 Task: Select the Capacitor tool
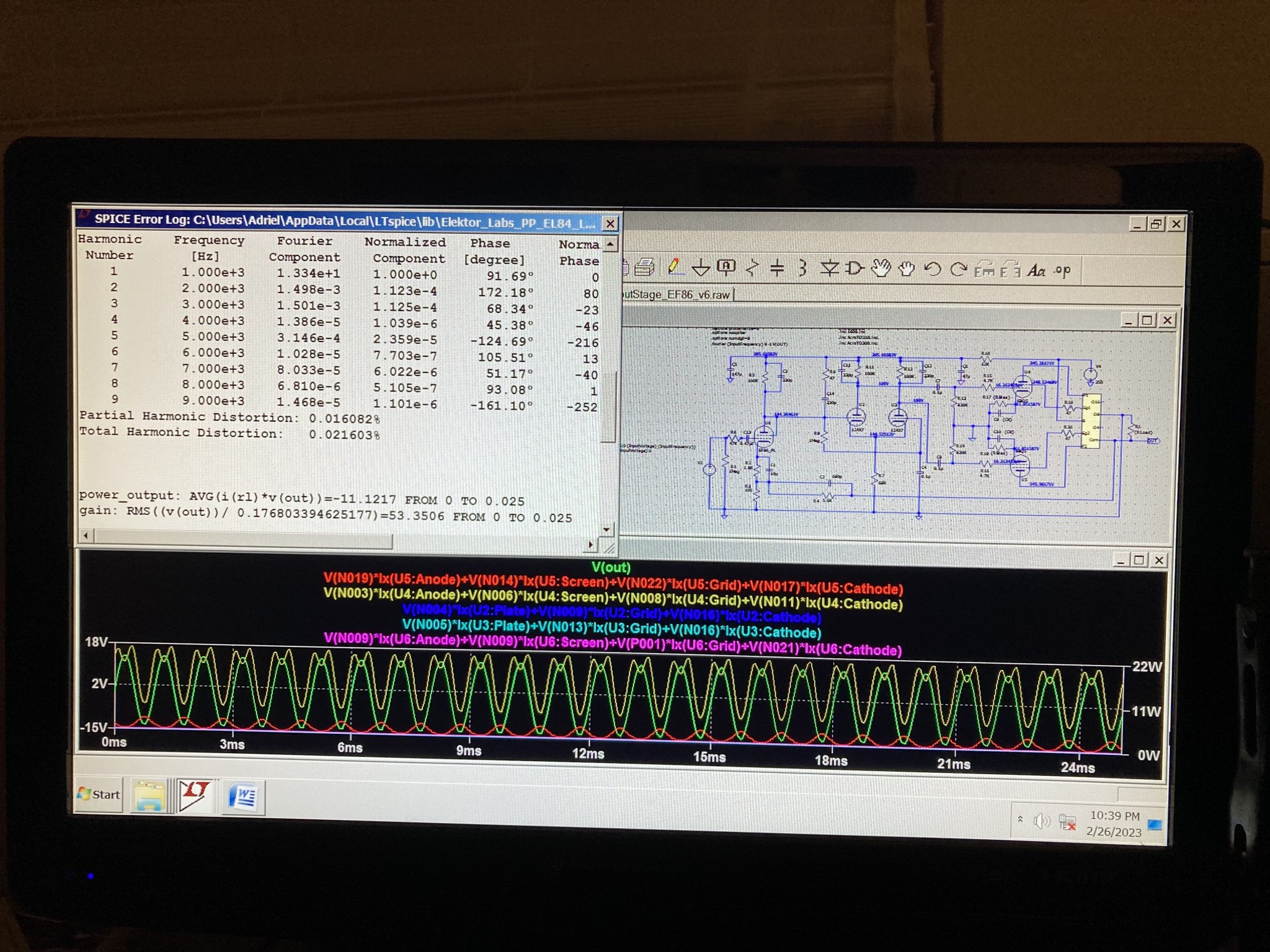coord(776,268)
